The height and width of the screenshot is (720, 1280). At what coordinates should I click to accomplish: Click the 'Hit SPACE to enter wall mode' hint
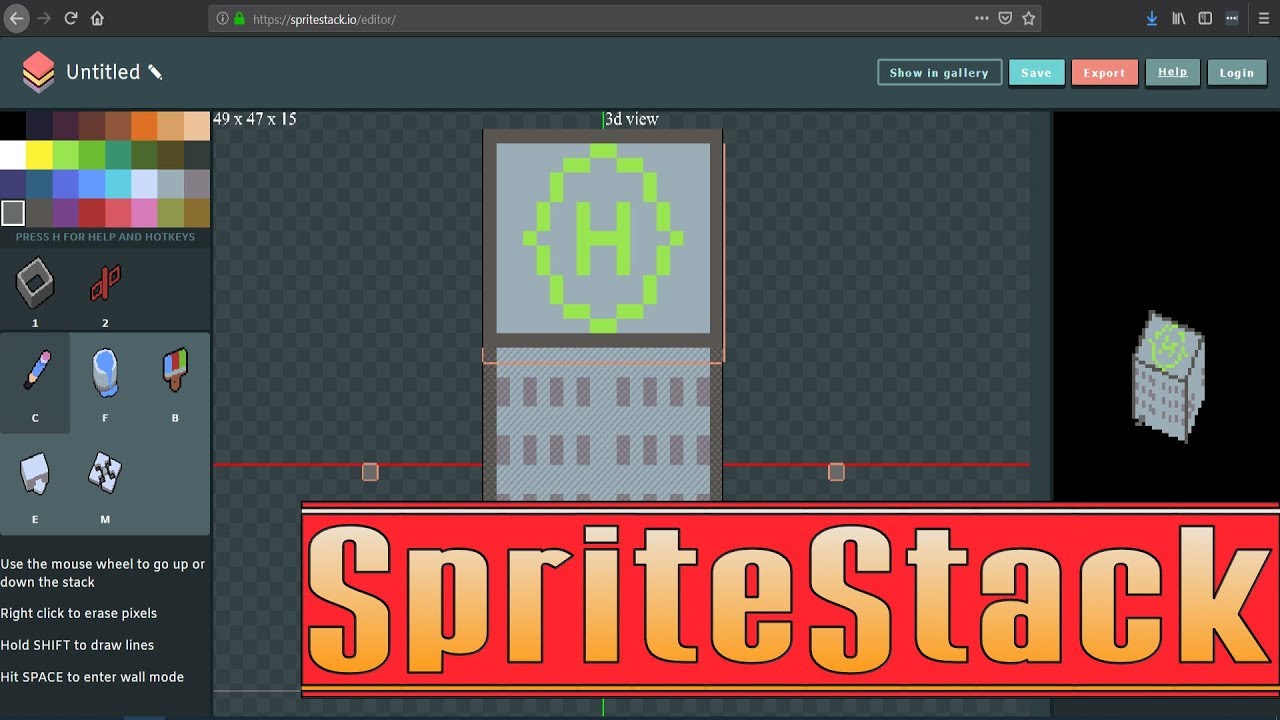92,677
